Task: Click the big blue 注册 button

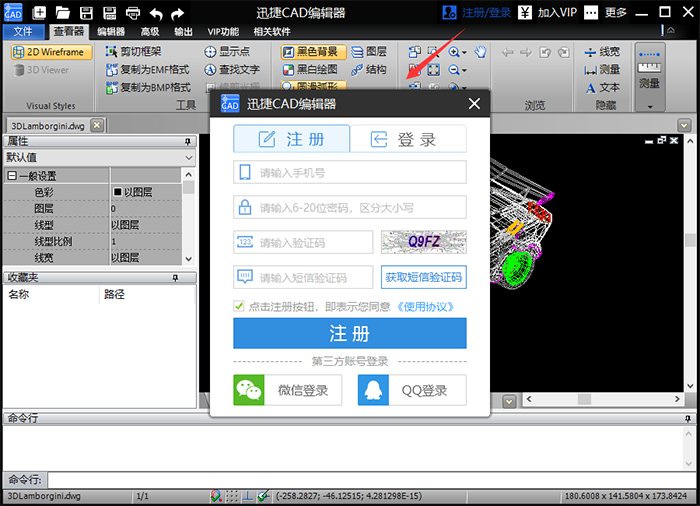Action: [350, 333]
